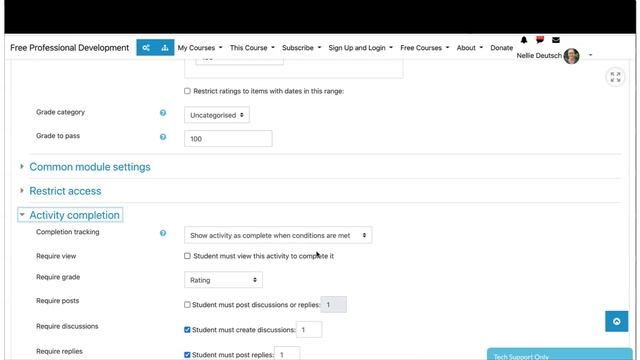Open the envelope mail icon
This screenshot has height=360, width=640.
[556, 40]
